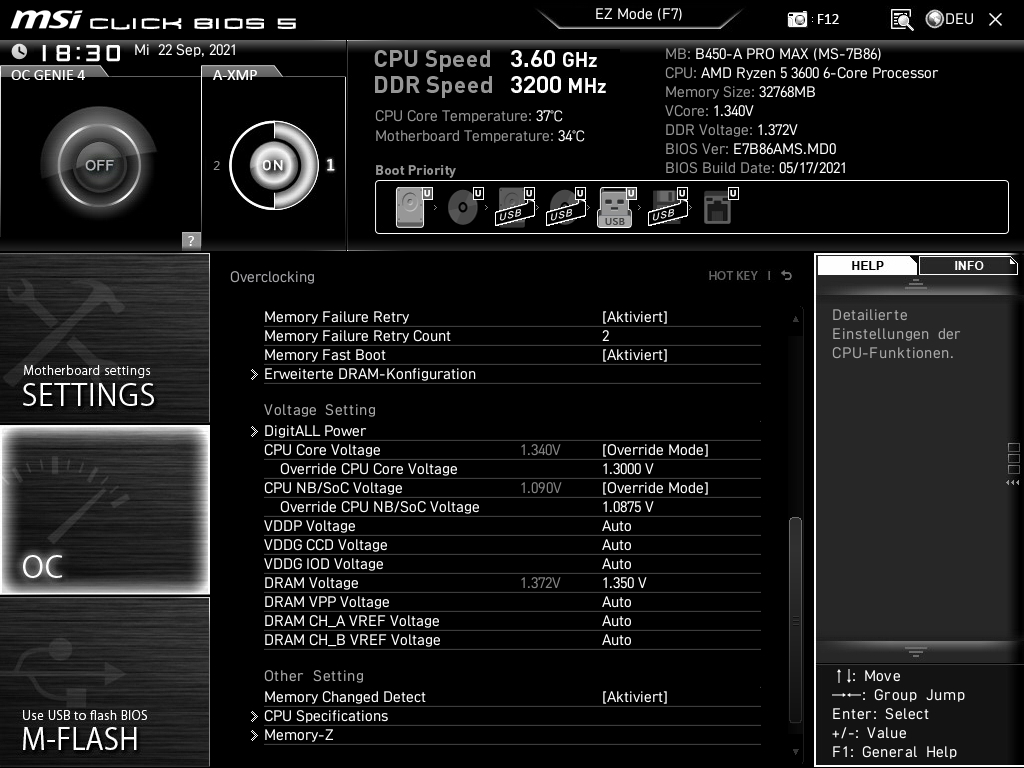Turn on the OC GENIE 4 knob
Image resolution: width=1024 pixels, height=768 pixels.
coord(100,164)
